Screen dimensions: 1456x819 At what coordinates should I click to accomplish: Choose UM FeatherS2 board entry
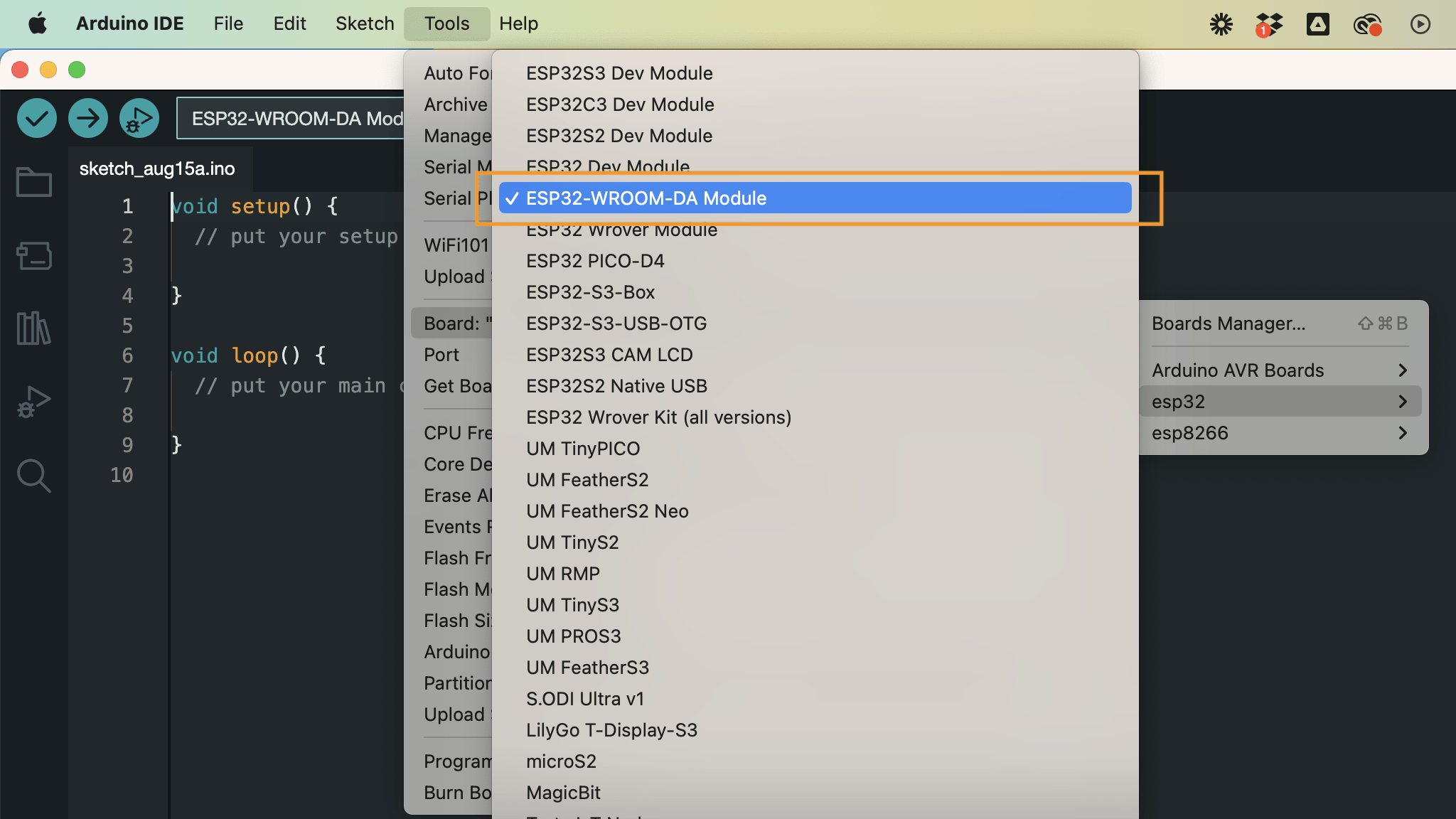(815, 480)
